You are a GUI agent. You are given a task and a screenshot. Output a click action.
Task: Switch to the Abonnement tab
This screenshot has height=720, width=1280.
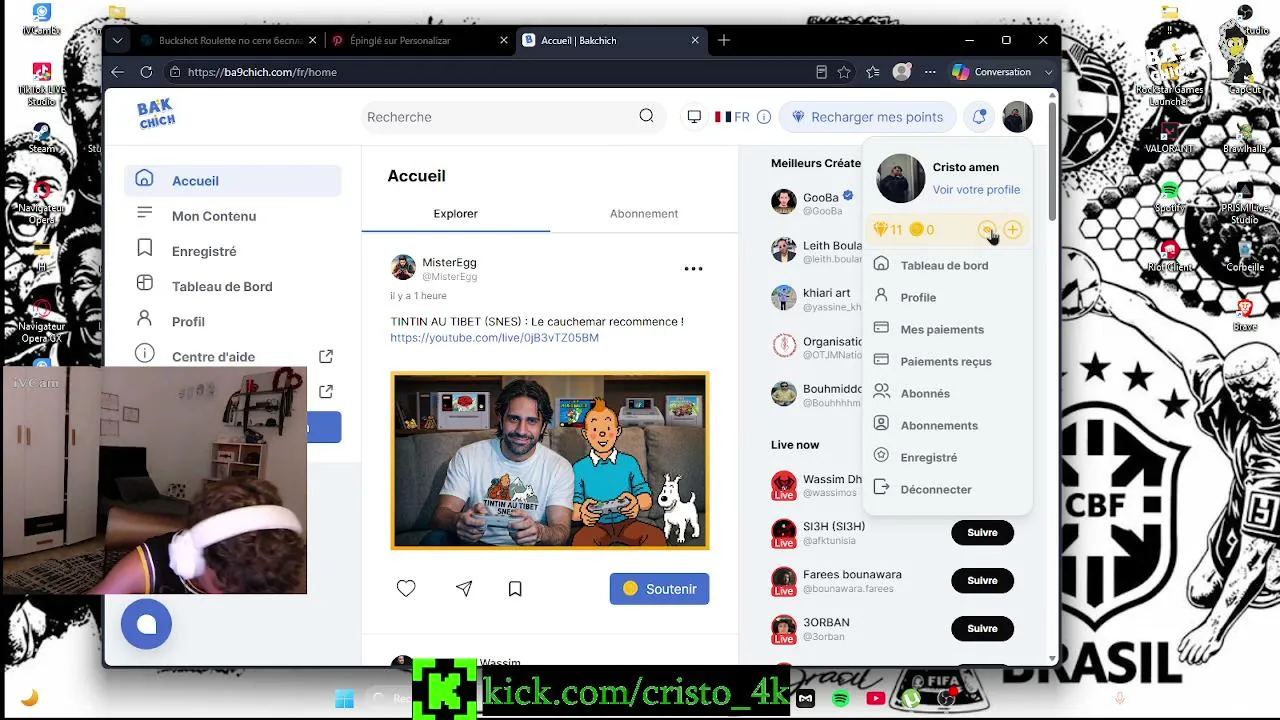[644, 214]
